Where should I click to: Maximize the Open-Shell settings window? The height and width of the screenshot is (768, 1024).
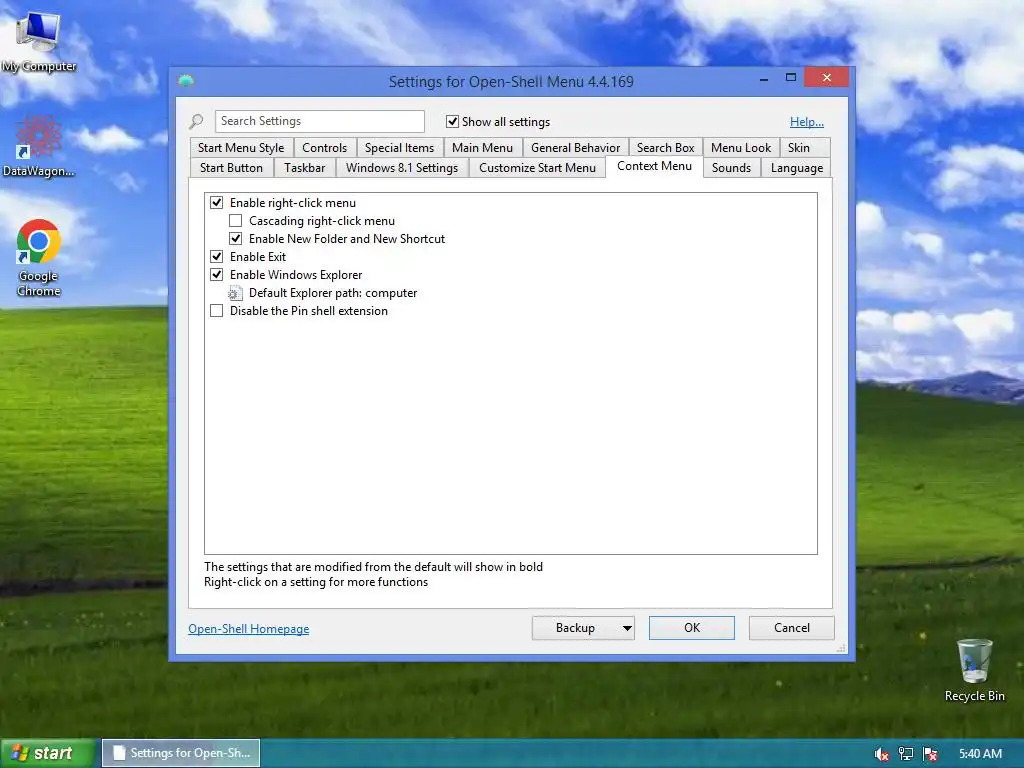pyautogui.click(x=791, y=78)
